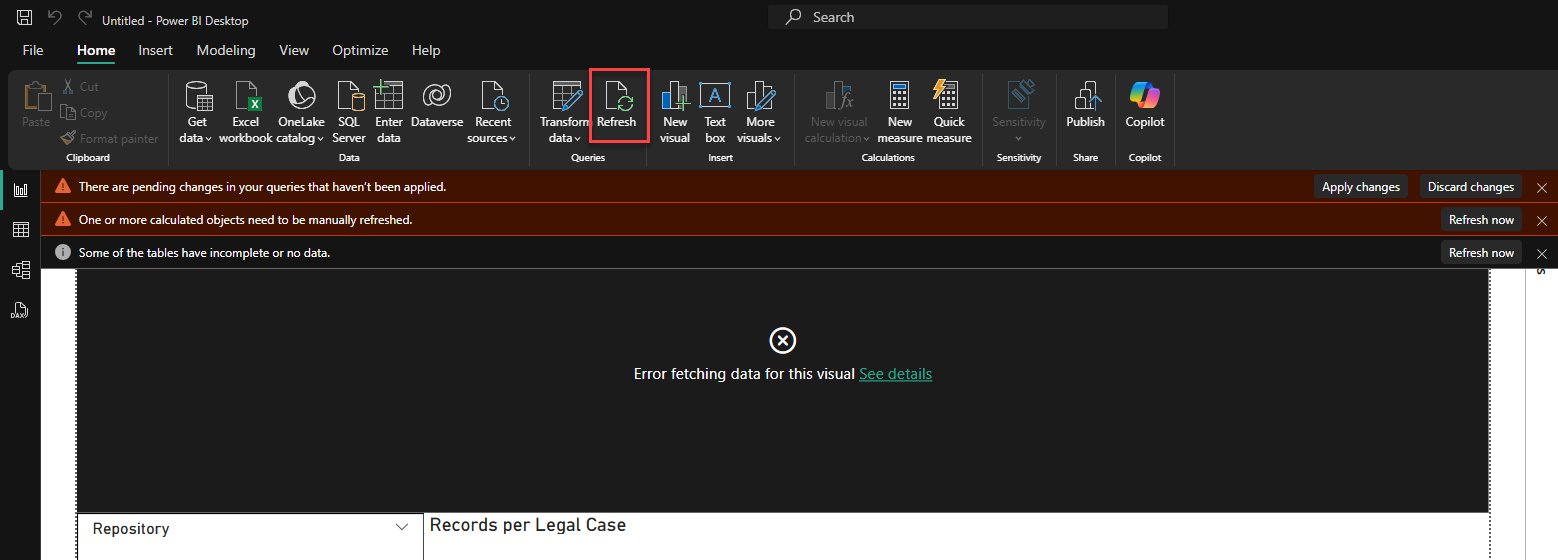Click the SQL Server icon
This screenshot has width=1558, height=560.
349,97
